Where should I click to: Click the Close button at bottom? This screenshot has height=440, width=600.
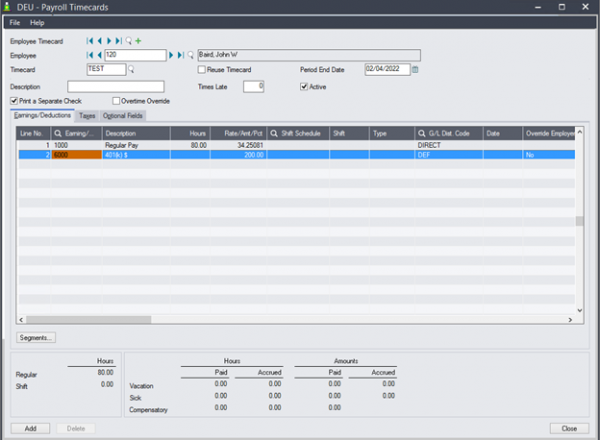point(569,429)
